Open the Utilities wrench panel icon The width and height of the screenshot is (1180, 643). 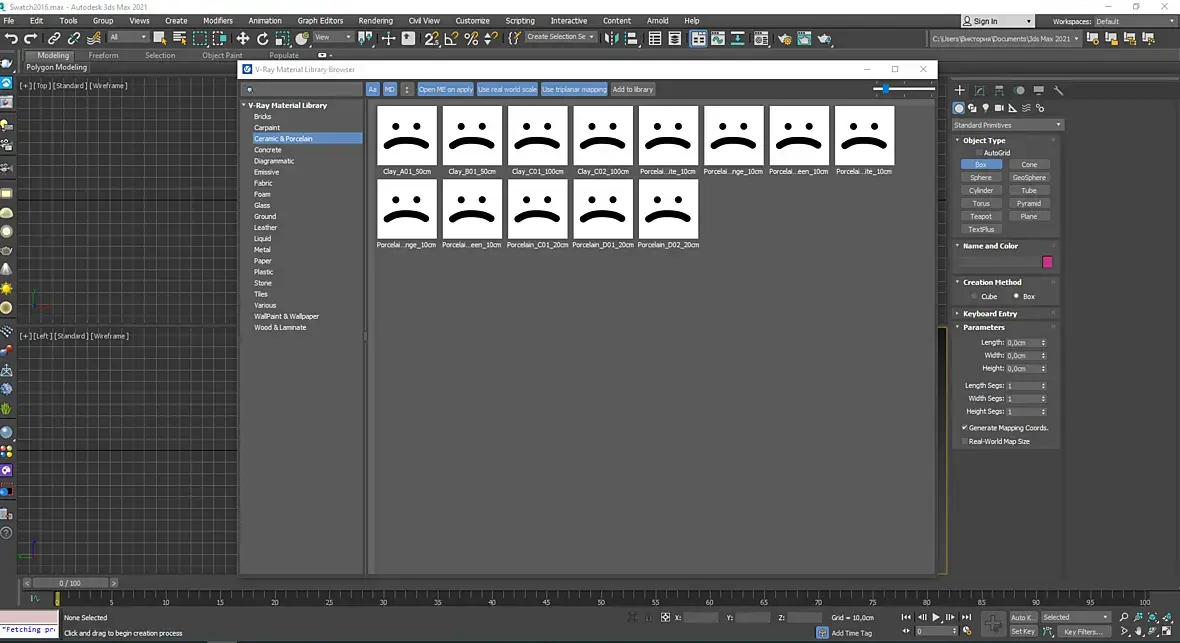1058,90
